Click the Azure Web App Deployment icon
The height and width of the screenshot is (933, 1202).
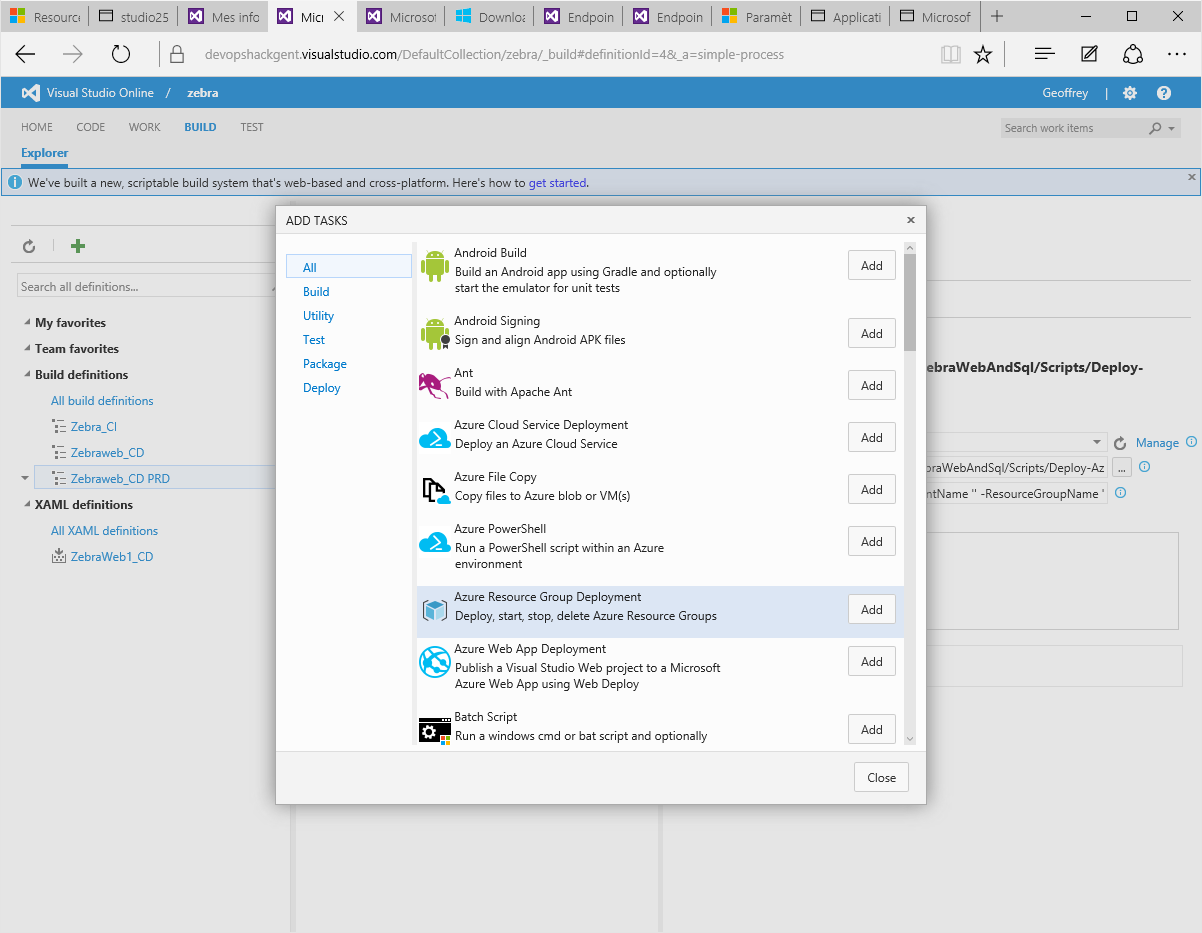pos(435,662)
